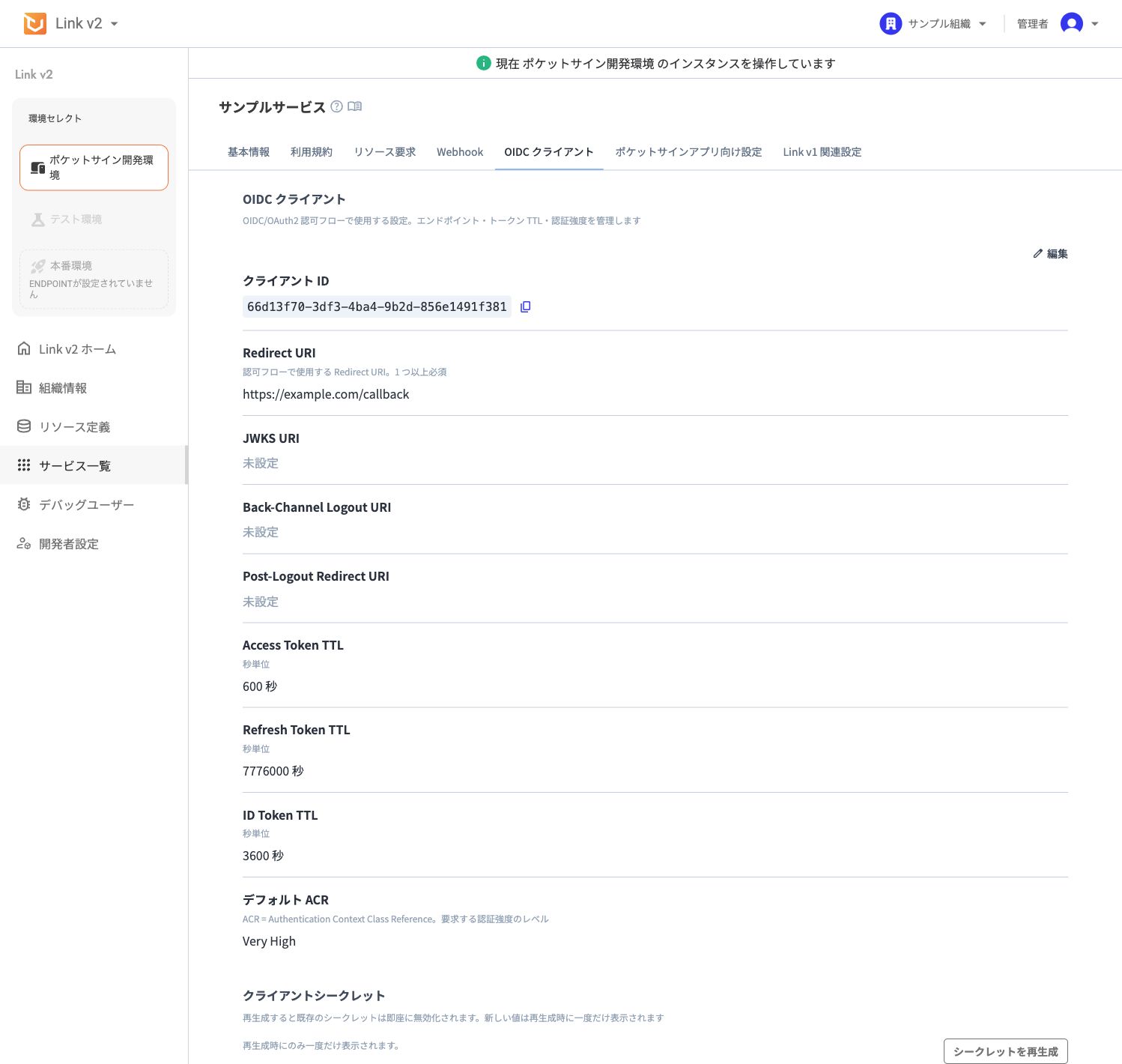Image resolution: width=1122 pixels, height=1064 pixels.
Task: Click 未設定 under JWKS URI
Action: 261,463
